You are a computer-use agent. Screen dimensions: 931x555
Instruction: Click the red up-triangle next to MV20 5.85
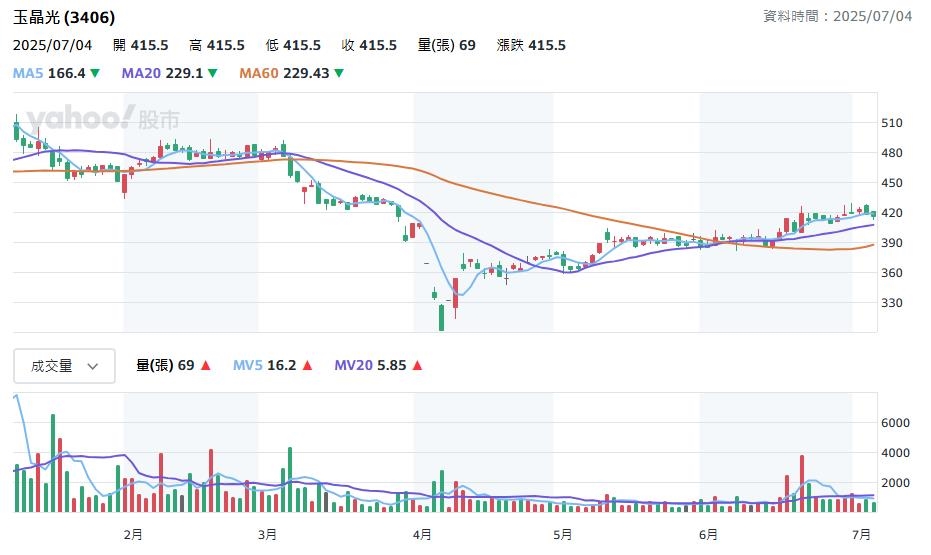pos(417,365)
